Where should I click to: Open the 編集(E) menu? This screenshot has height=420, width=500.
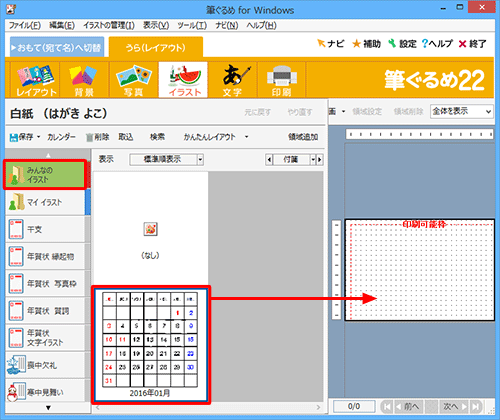tap(62, 26)
